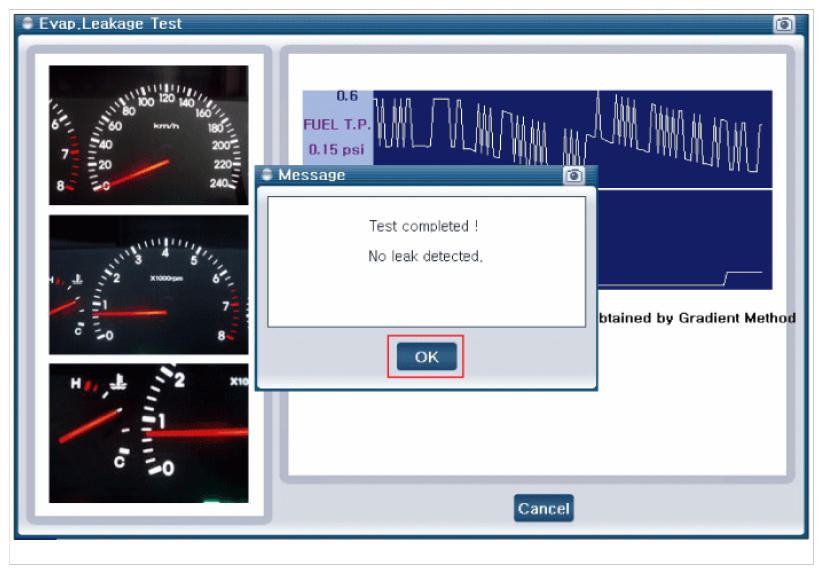Click the round icon beside Evap.Leakage Test title
Viewport: 823px width, 574px height.
coord(27,23)
